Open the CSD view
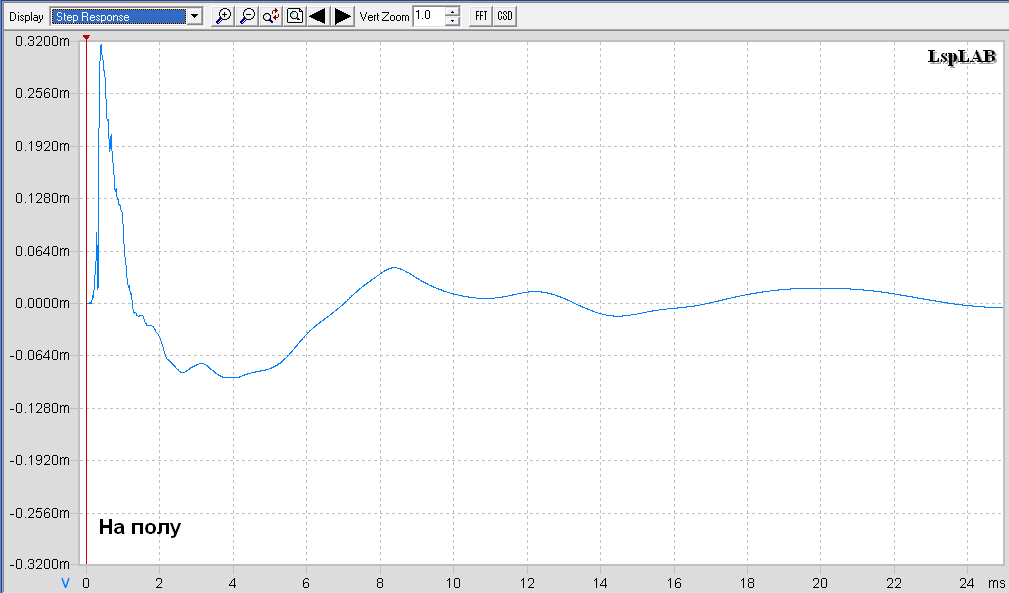This screenshot has width=1009, height=593. pos(505,16)
